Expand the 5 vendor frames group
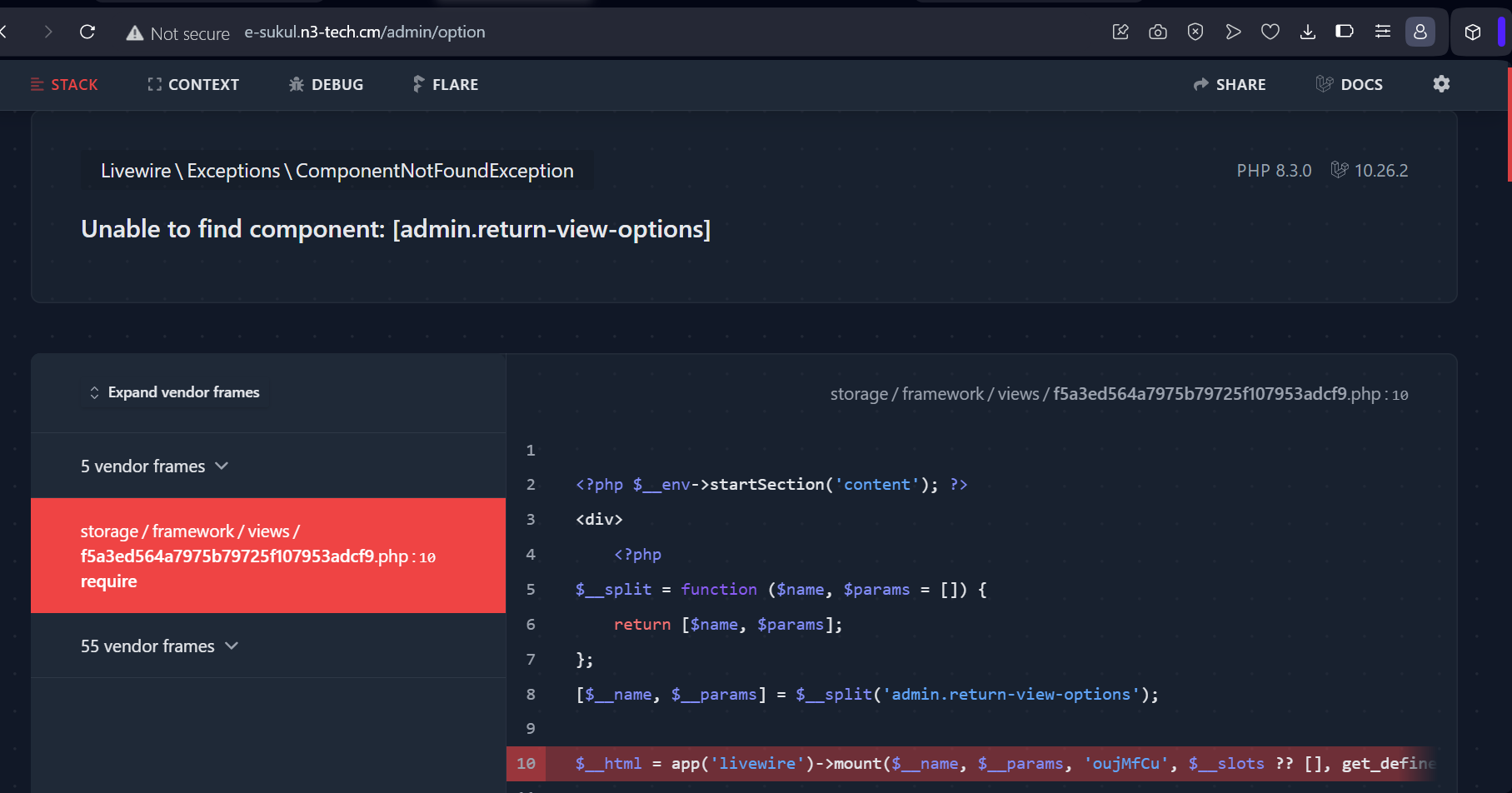1512x793 pixels. [x=154, y=466]
